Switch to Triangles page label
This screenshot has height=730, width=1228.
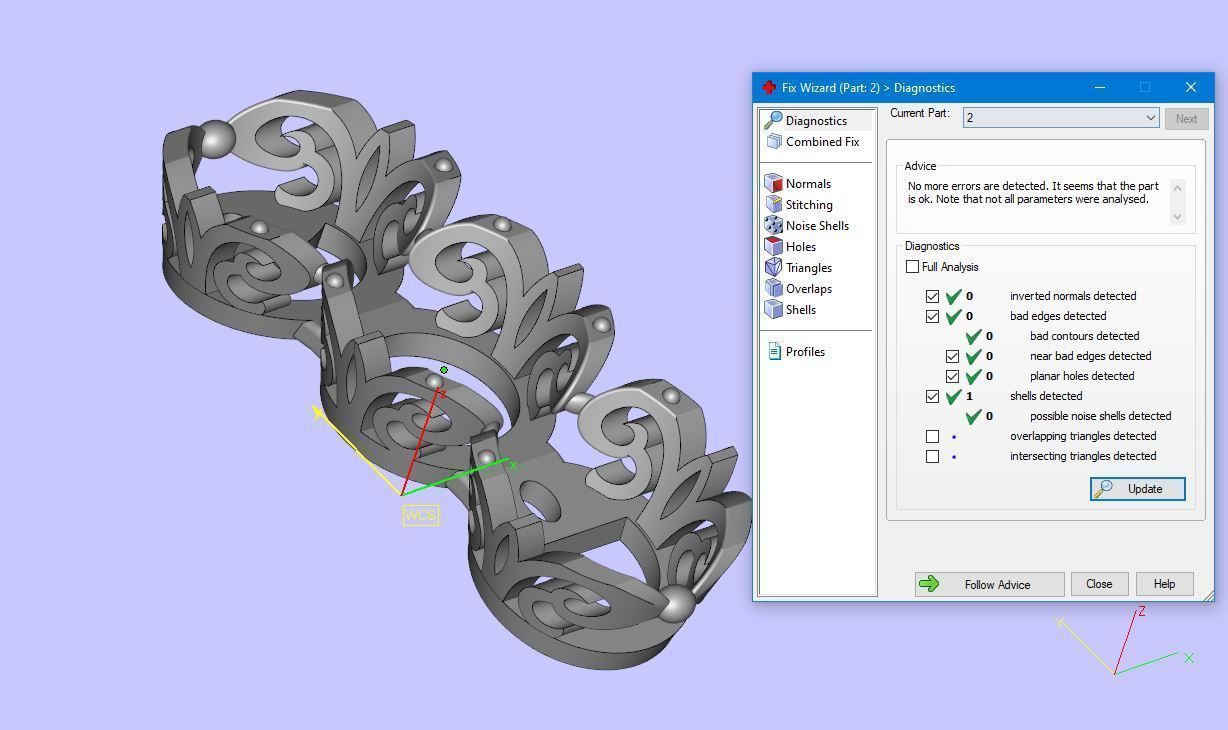pyautogui.click(x=809, y=268)
